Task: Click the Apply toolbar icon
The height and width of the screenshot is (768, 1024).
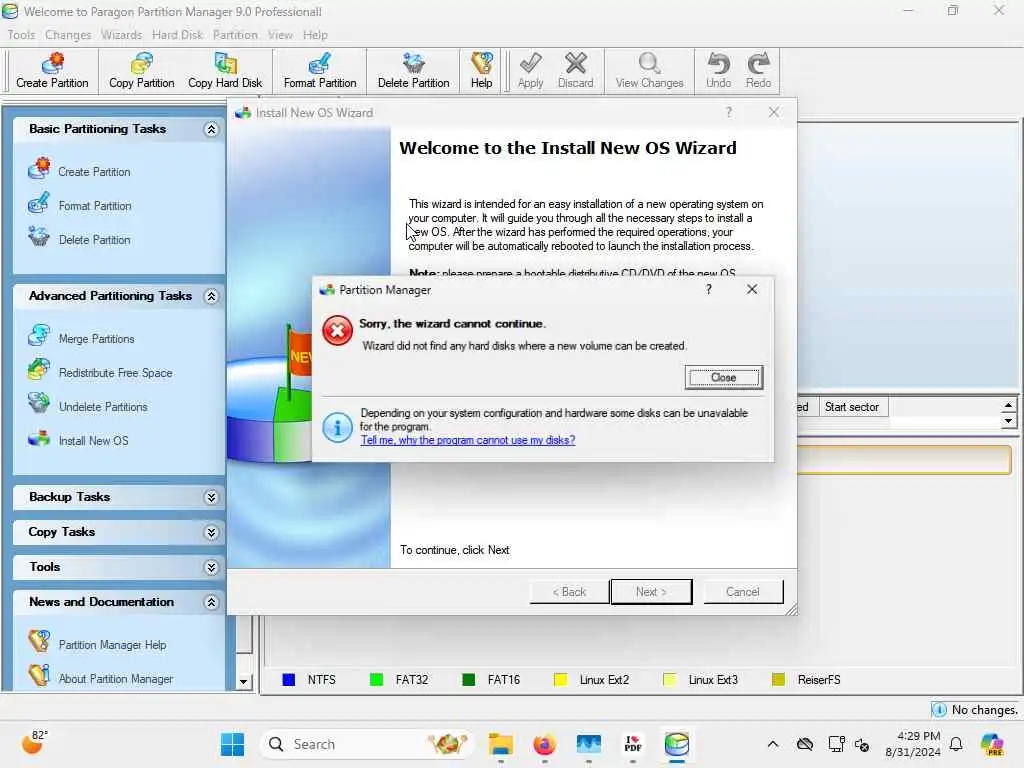Action: (530, 71)
